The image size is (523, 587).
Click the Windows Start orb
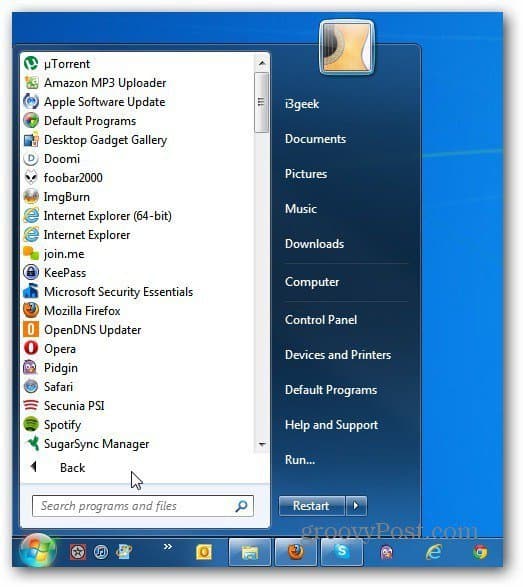point(38,551)
